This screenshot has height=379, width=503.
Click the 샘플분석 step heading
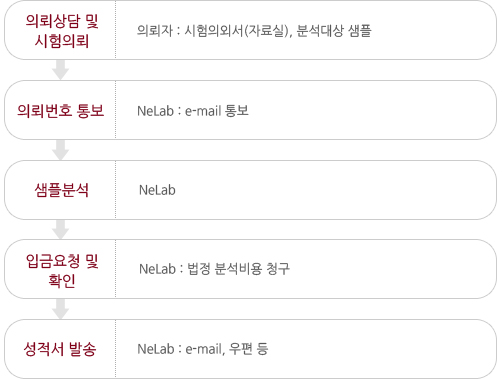[x=62, y=190]
